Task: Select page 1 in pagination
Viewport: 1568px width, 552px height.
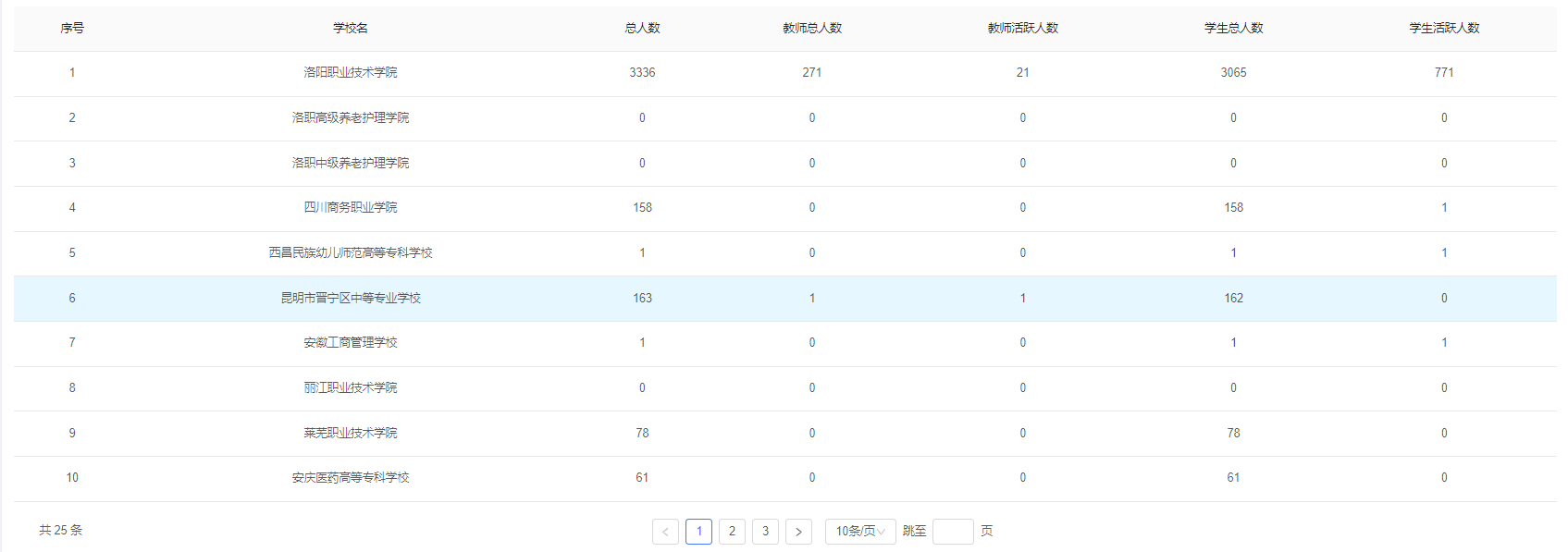Action: (x=698, y=532)
